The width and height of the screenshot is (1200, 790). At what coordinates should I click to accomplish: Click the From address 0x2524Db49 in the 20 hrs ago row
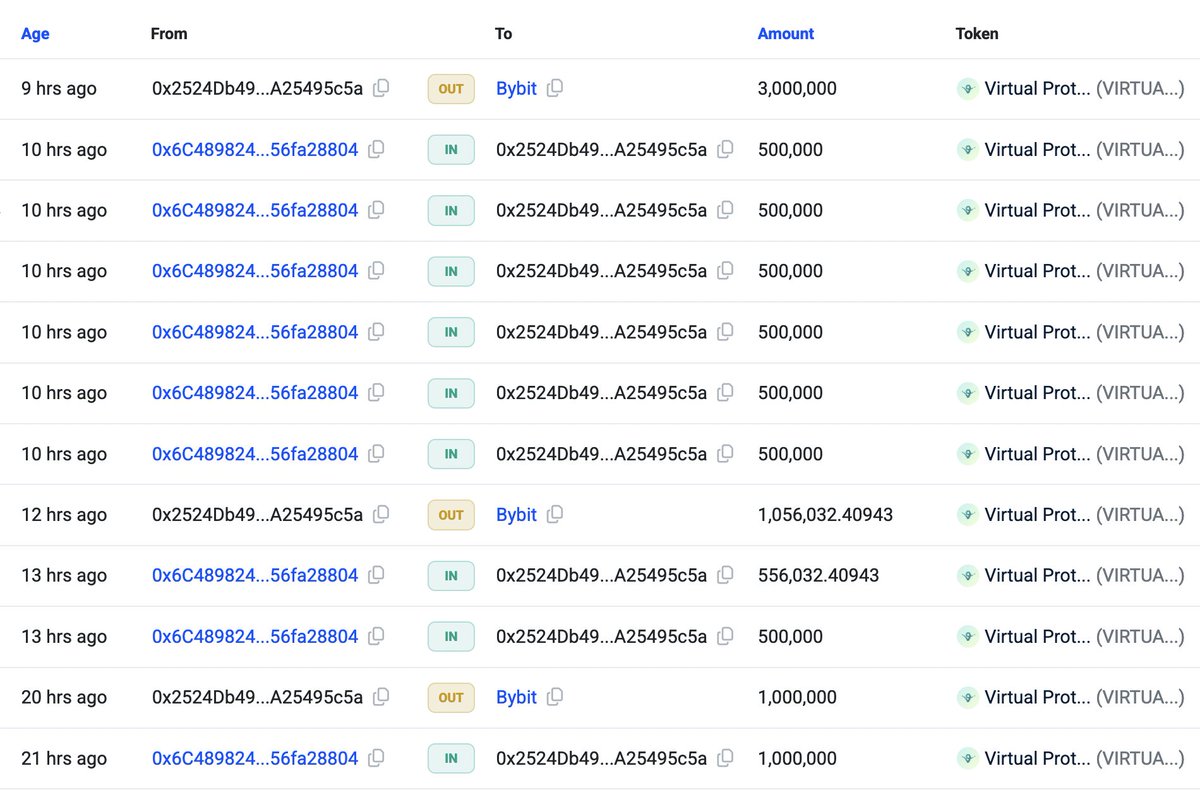(257, 697)
